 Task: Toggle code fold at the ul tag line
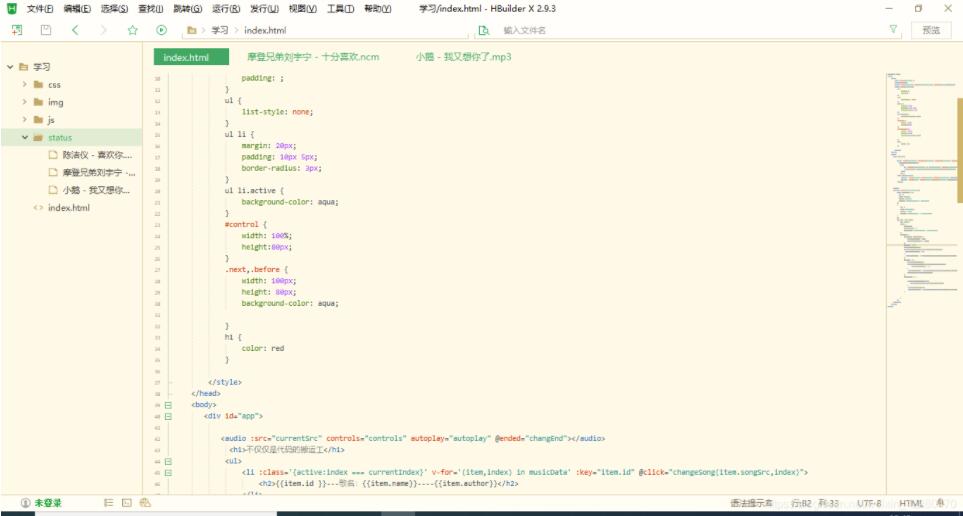click(168, 461)
